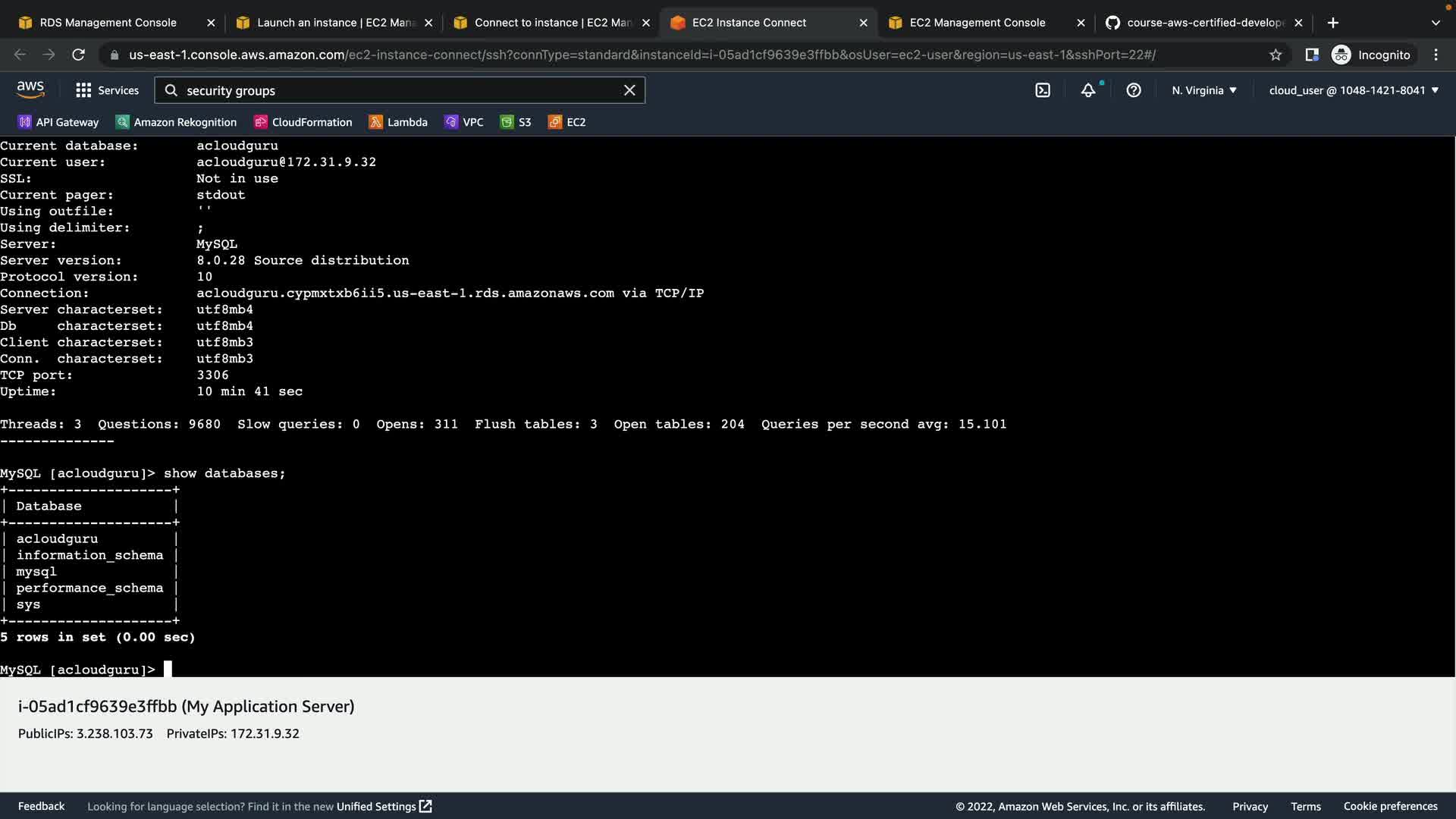Expand the N. Virginia region dropdown
The image size is (1456, 819).
pyautogui.click(x=1204, y=90)
